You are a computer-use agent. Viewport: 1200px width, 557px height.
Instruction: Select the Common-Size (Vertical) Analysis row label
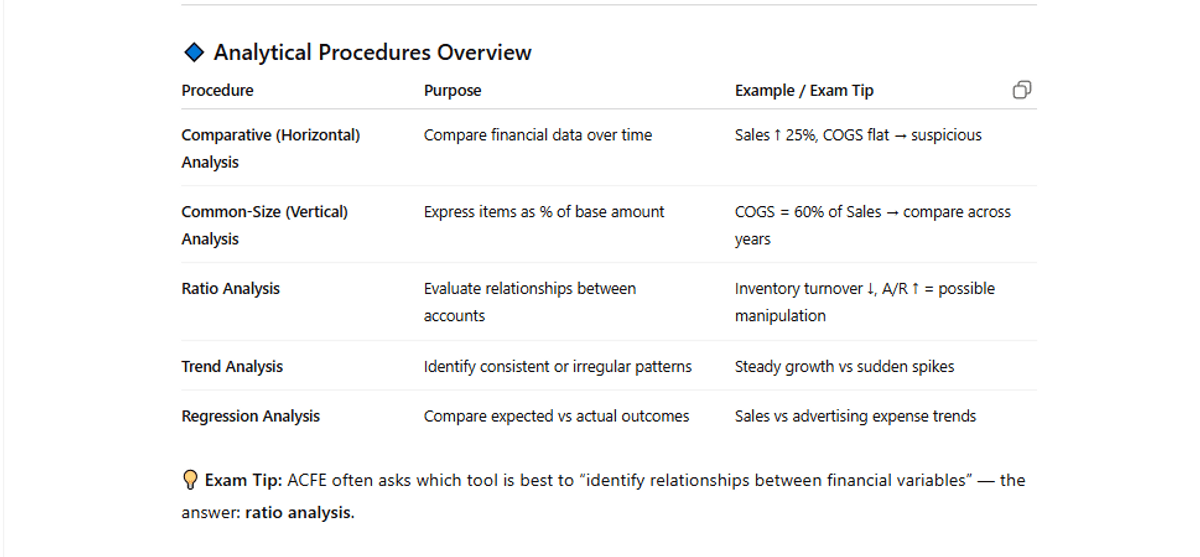pos(264,225)
